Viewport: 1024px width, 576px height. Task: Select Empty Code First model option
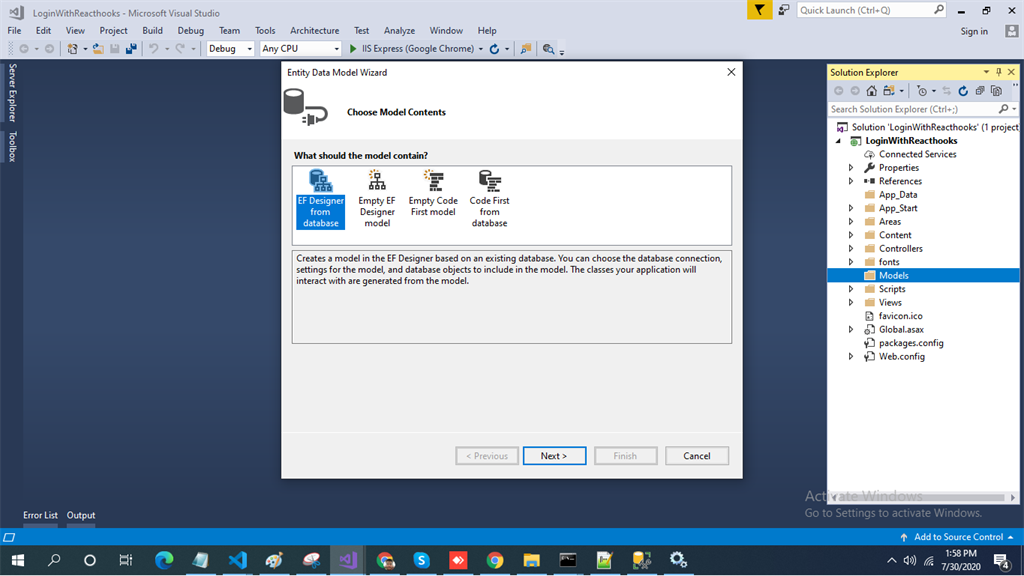[433, 193]
